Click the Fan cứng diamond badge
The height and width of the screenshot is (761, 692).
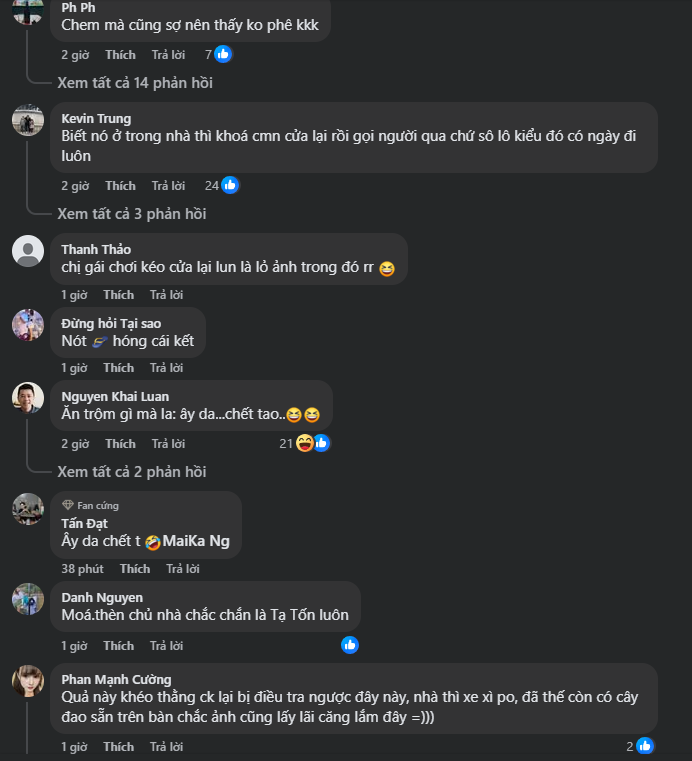click(68, 505)
